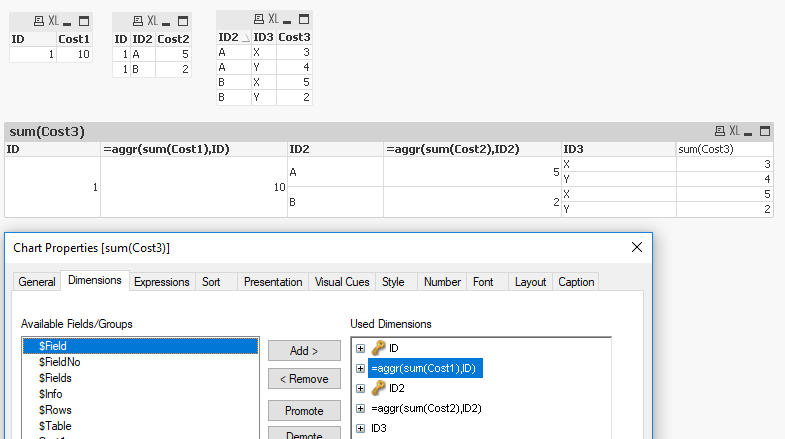Click print icon on Cost3 table caption
The image size is (785, 439).
coord(259,19)
